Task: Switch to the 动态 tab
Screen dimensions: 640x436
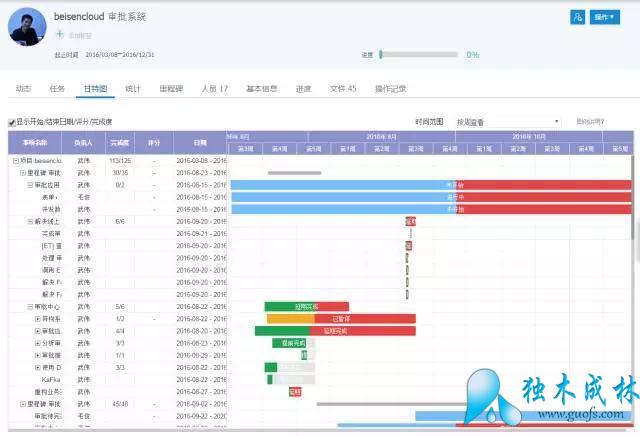Action: point(23,89)
